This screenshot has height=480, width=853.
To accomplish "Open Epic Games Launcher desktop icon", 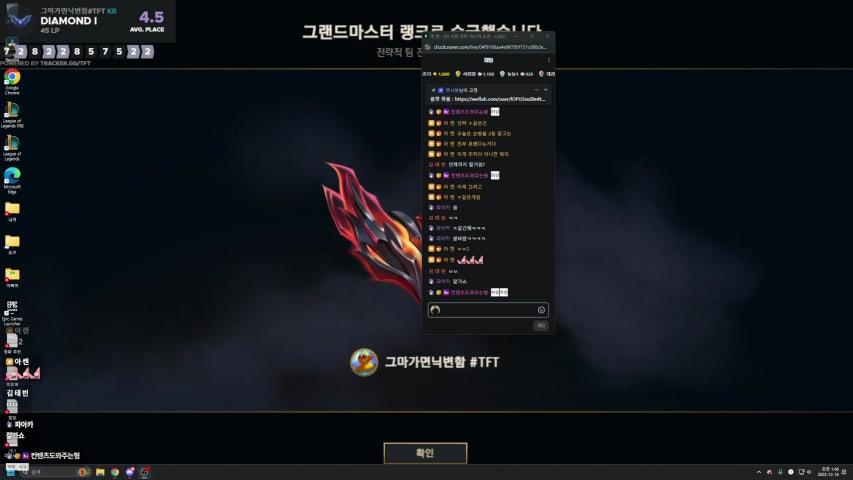I will [12, 313].
